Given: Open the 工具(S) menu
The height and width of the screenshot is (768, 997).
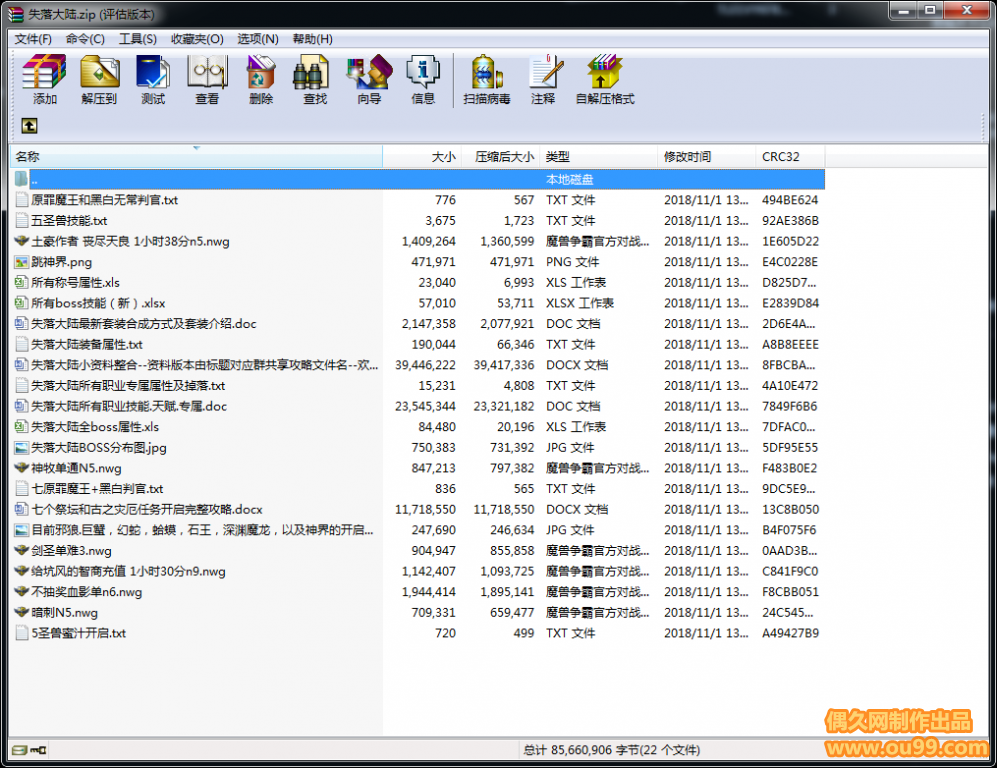Looking at the screenshot, I should (137, 39).
